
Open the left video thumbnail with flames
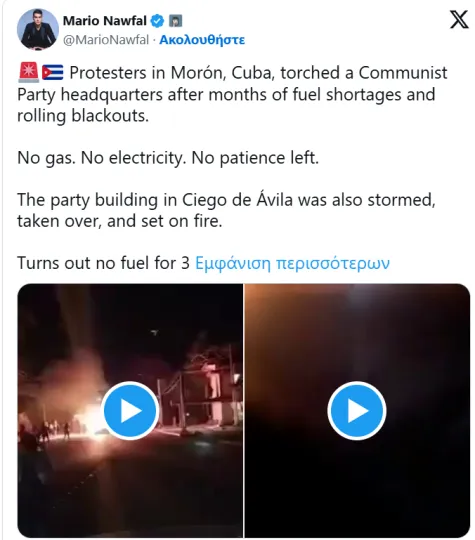click(130, 410)
